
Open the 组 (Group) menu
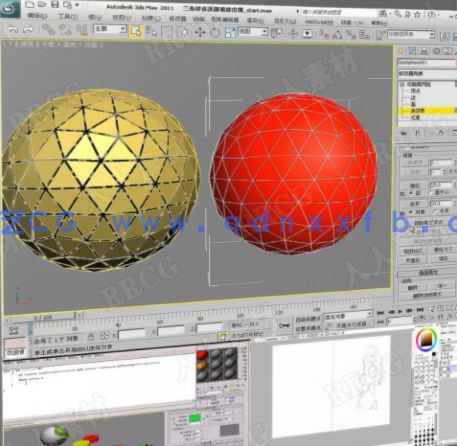tap(95, 17)
